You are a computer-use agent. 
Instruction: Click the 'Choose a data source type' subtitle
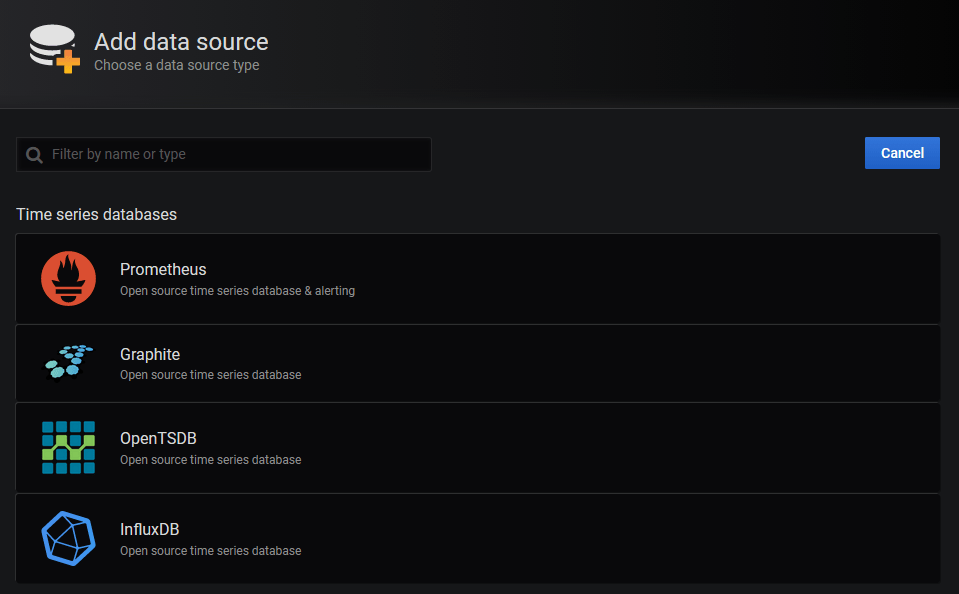click(176, 66)
